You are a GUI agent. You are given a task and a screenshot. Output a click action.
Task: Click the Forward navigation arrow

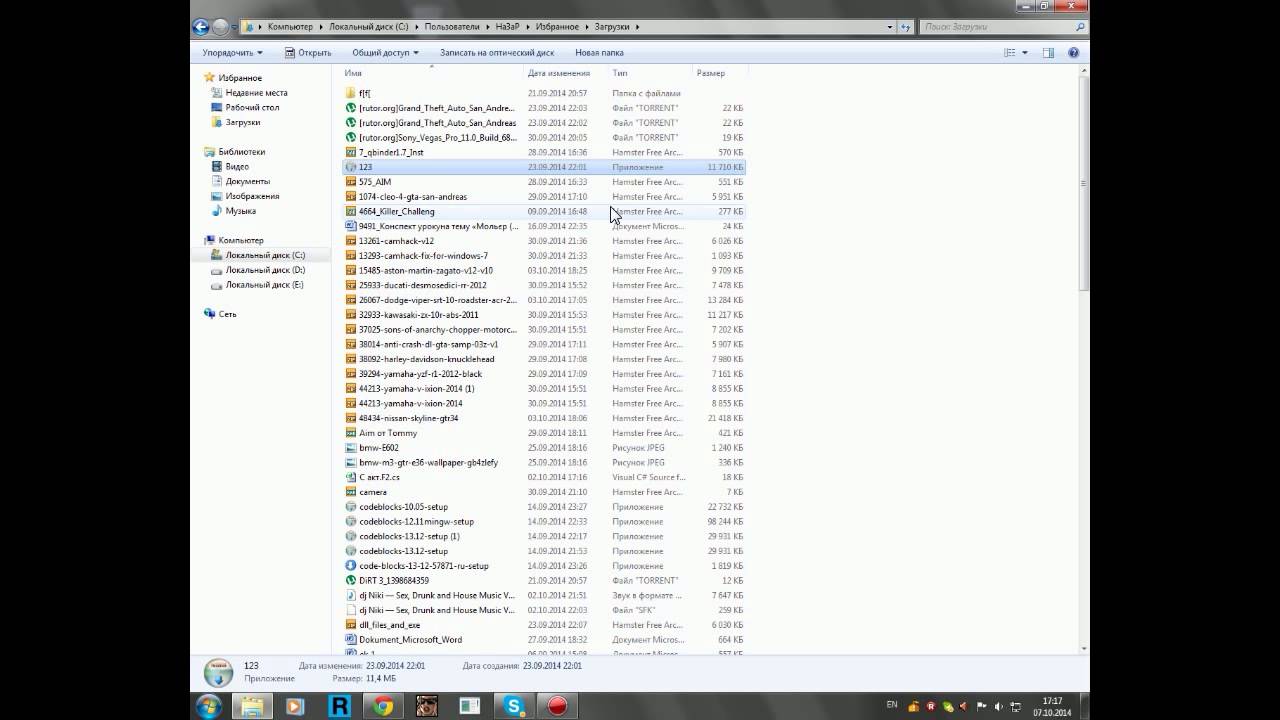point(220,27)
